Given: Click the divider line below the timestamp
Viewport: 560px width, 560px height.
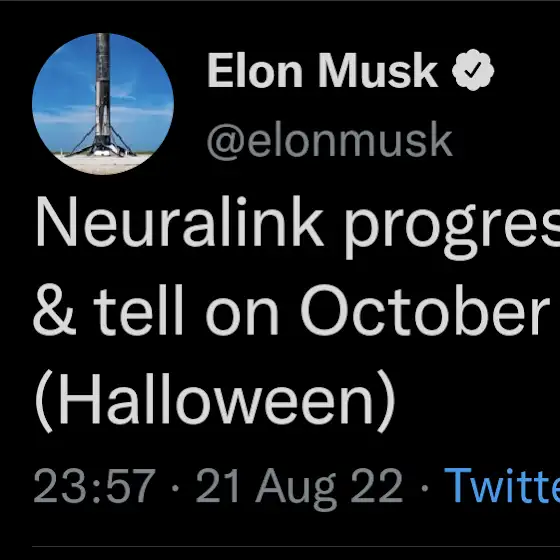Looking at the screenshot, I should pyautogui.click(x=296, y=546).
